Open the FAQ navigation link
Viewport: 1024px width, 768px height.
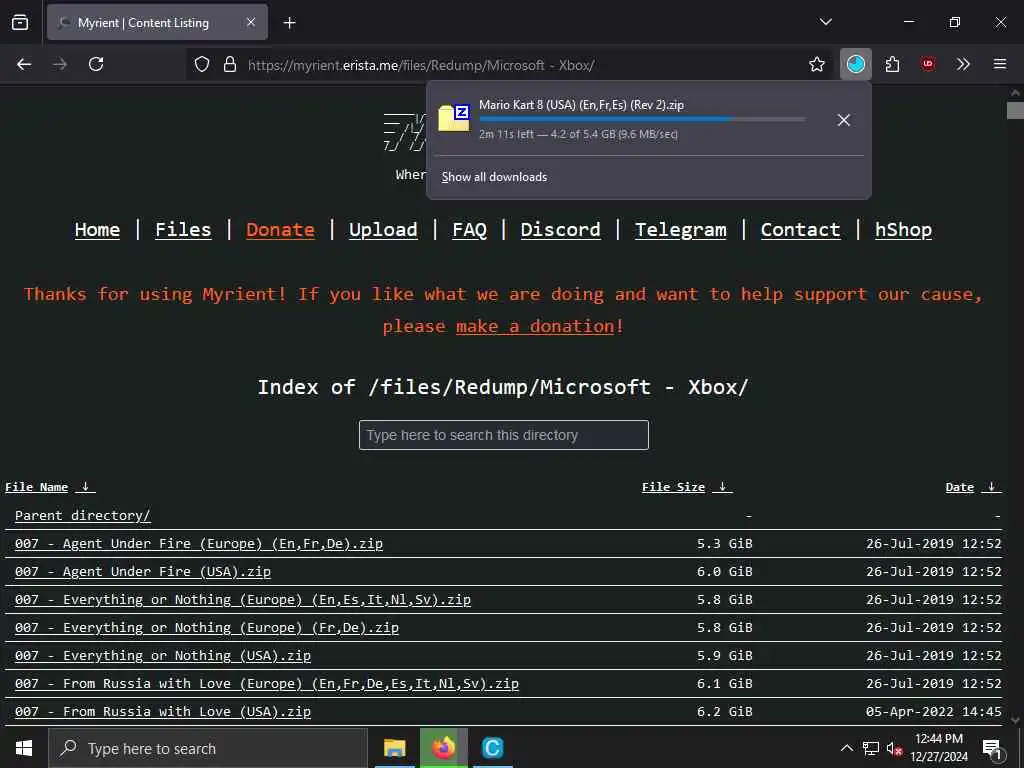point(470,230)
